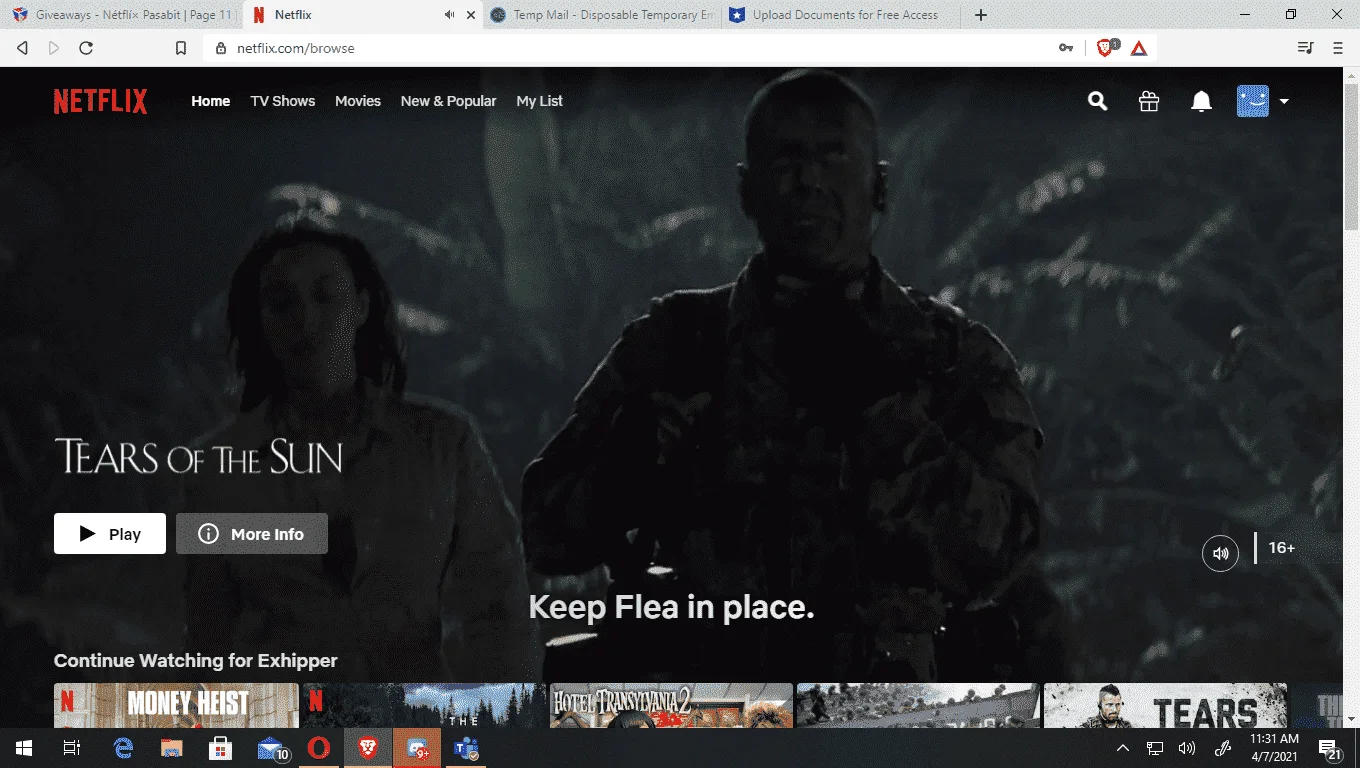Screen dimensions: 1360x768
Task: Show Netflix notifications bell
Action: [1201, 101]
